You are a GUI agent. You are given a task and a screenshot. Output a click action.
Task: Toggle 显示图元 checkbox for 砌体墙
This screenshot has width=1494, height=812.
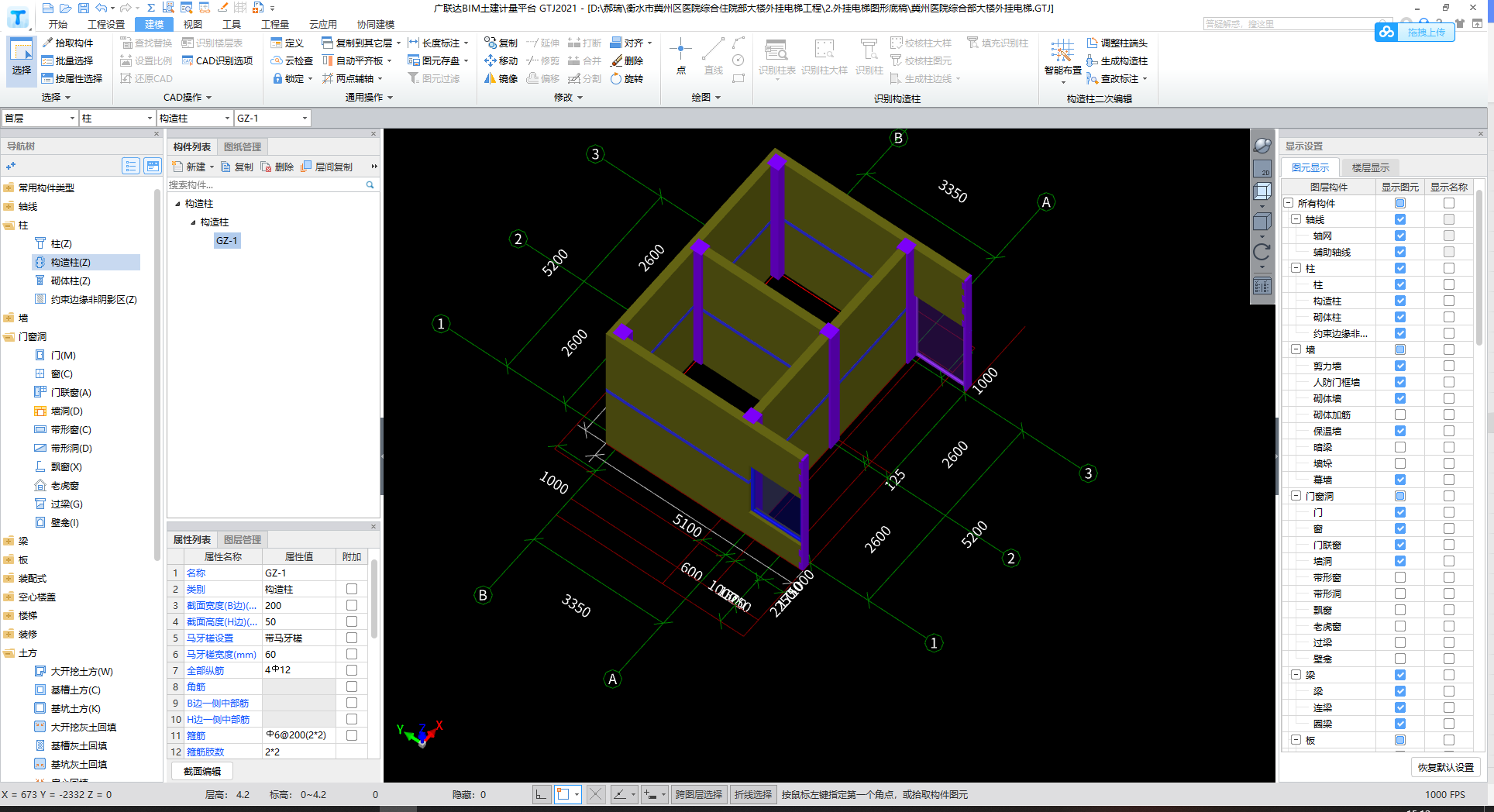click(x=1400, y=398)
